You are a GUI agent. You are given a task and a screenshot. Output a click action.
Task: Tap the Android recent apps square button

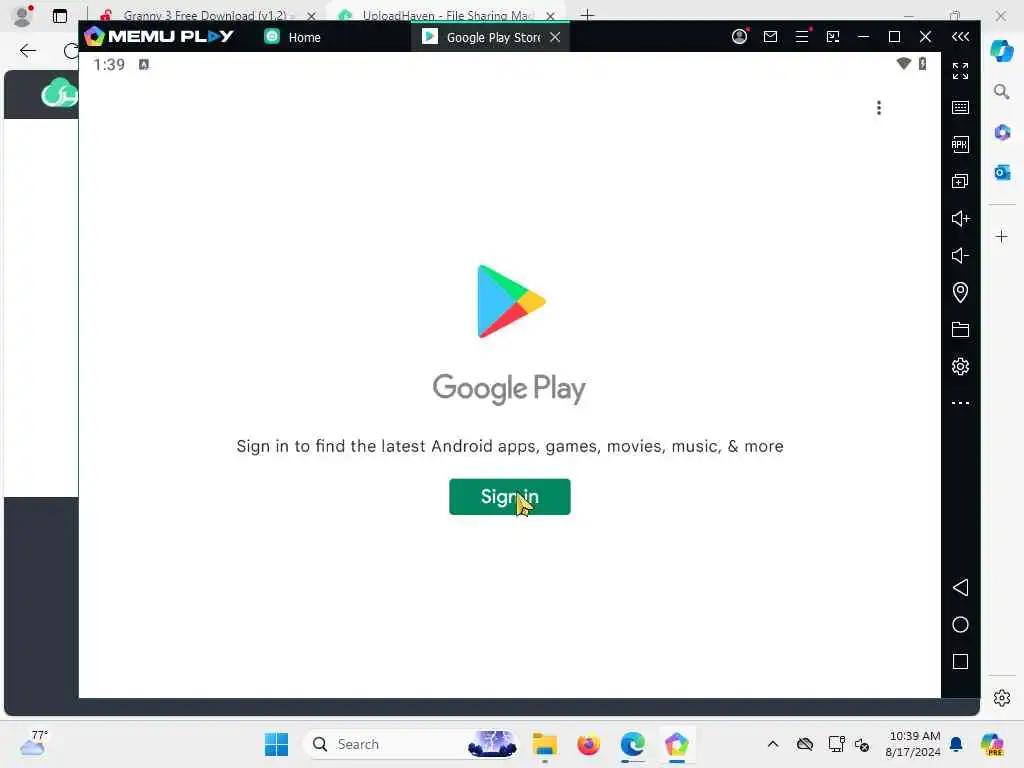(x=960, y=662)
